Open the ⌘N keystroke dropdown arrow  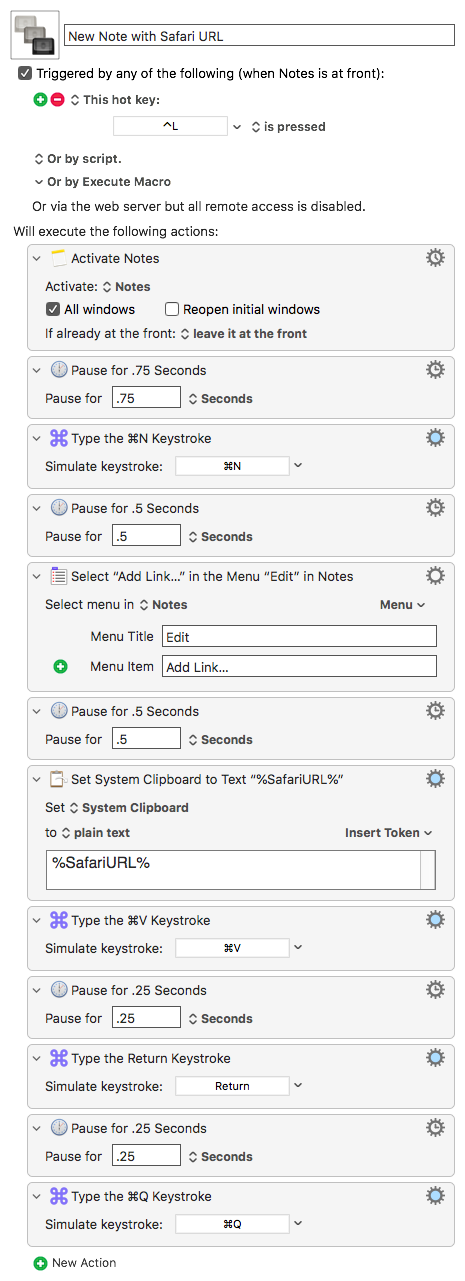(x=297, y=466)
